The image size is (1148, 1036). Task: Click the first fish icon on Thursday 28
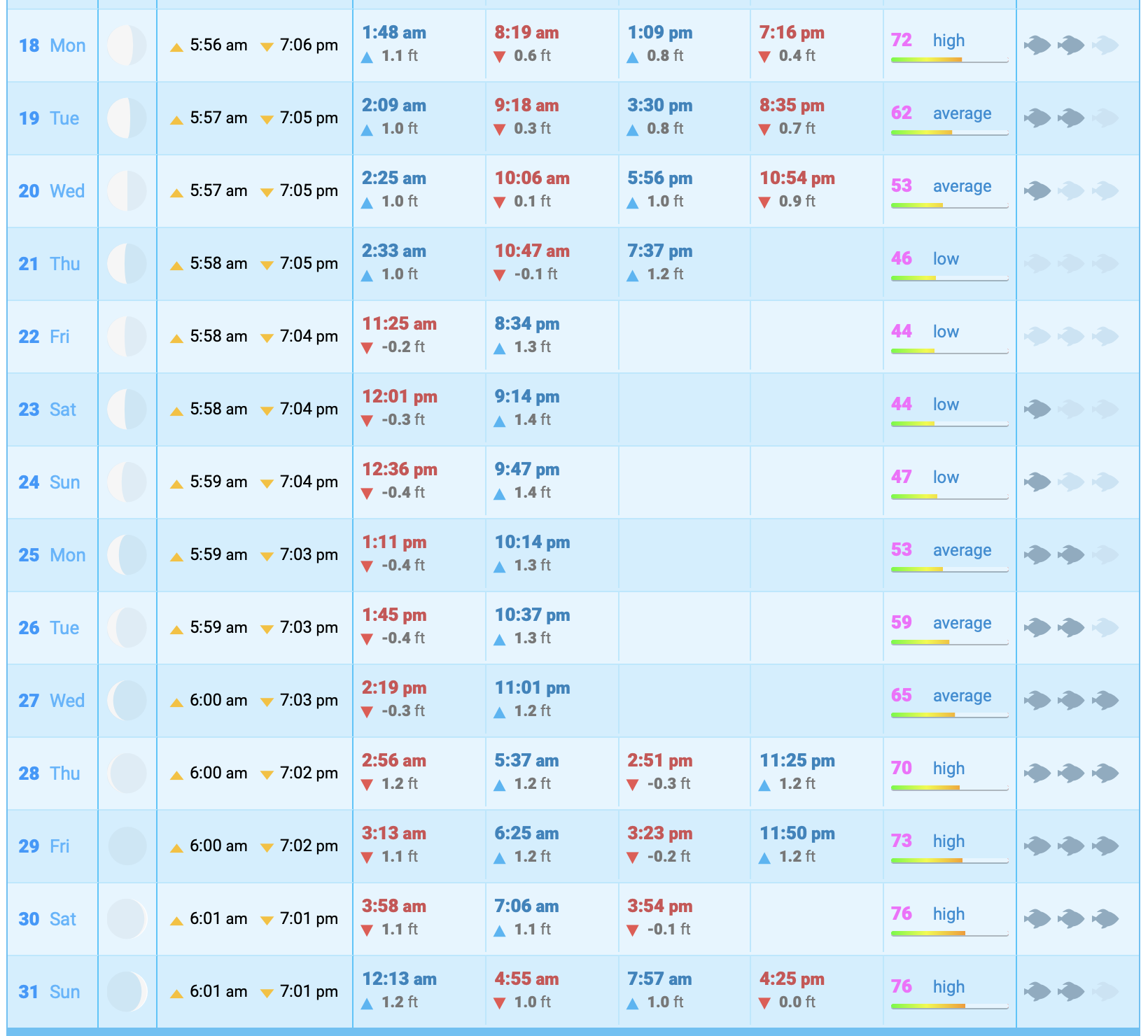(x=1037, y=773)
